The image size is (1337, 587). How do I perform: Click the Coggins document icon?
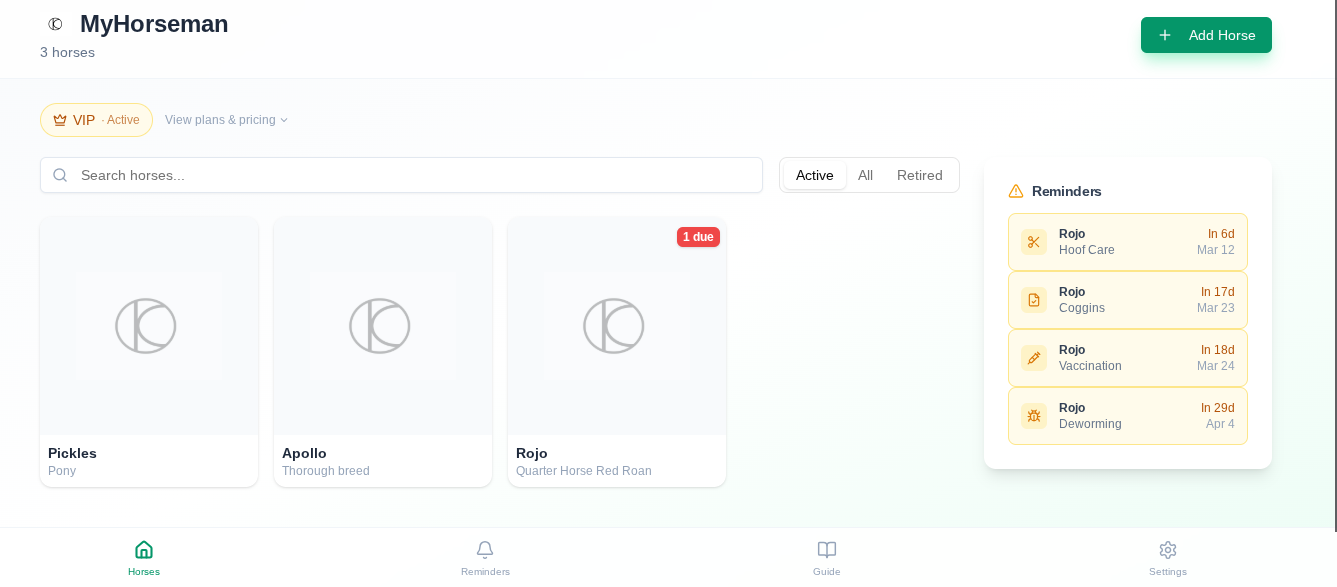(x=1034, y=300)
